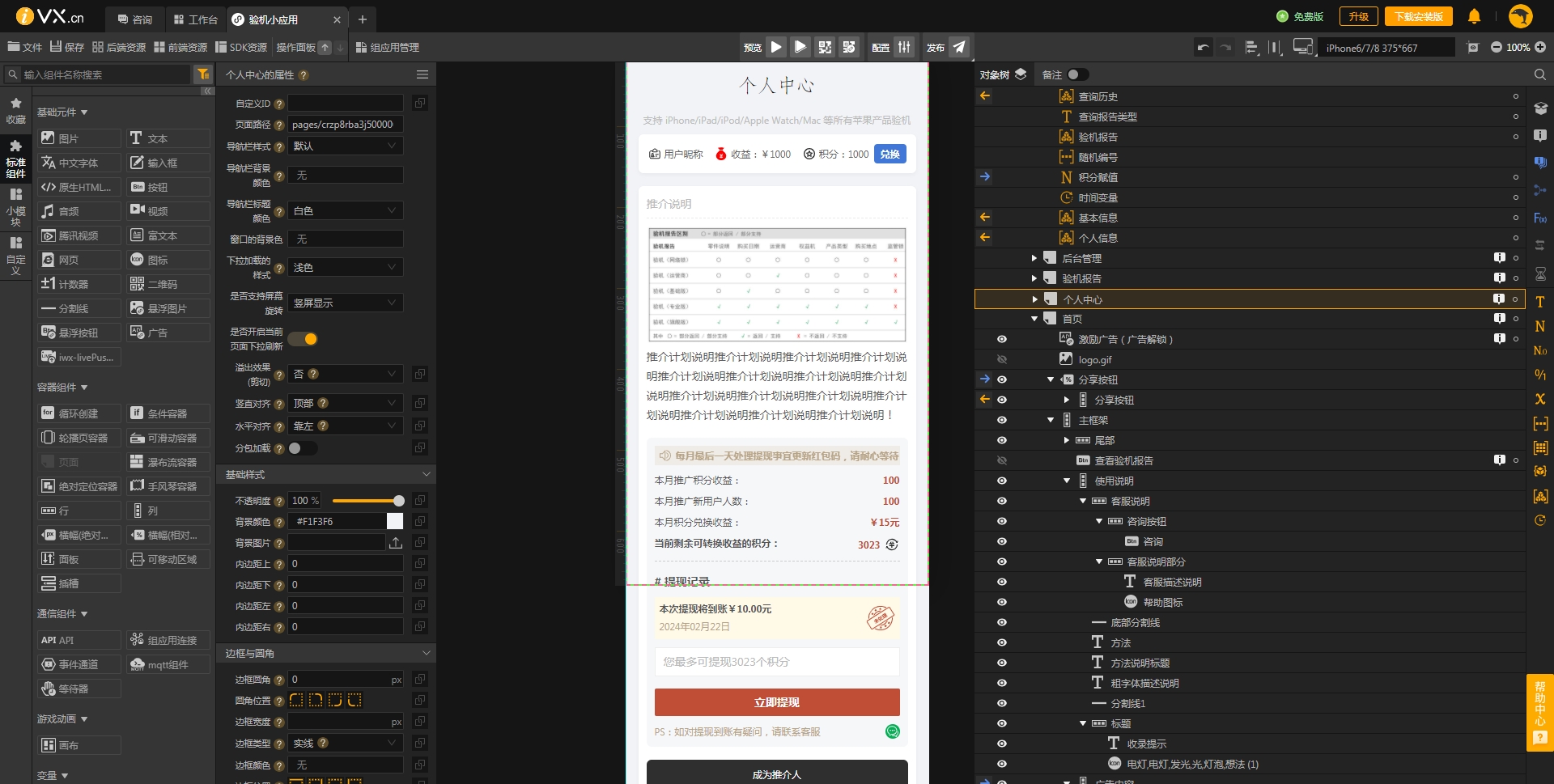
Task: Open the configuration sliders icon
Action: coord(905,47)
